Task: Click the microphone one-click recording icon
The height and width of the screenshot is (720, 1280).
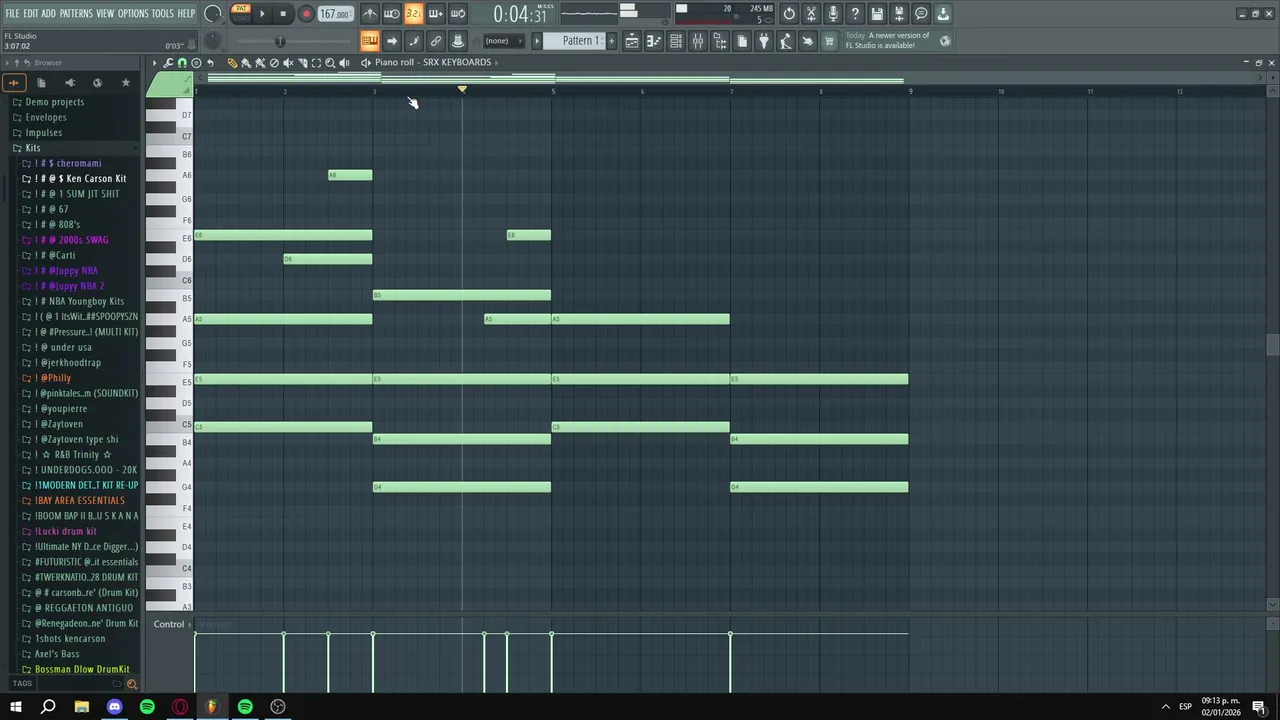Action: point(833,14)
